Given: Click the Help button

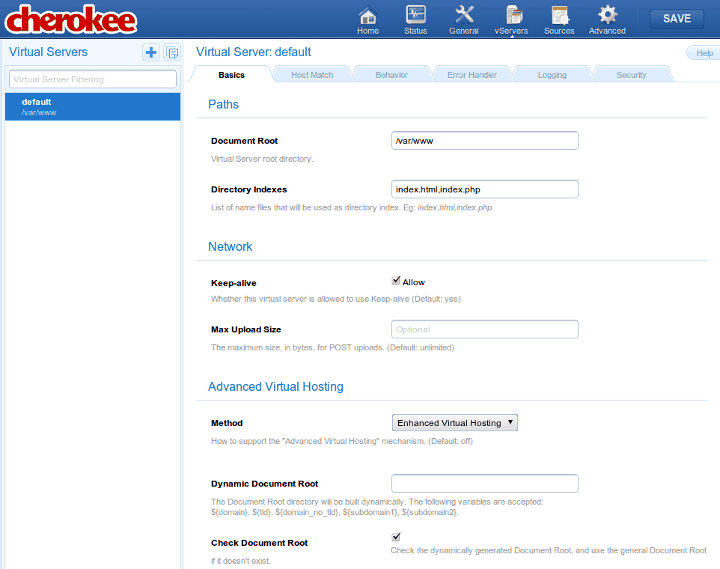Looking at the screenshot, I should [x=703, y=53].
